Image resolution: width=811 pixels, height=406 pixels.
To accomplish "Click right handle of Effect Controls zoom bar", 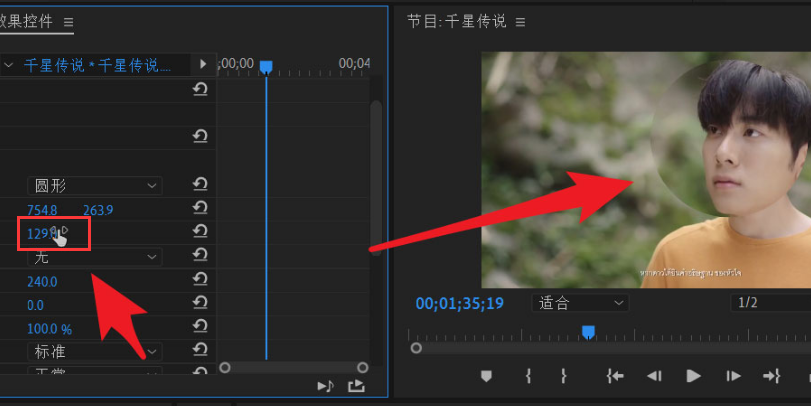I will pyautogui.click(x=363, y=367).
